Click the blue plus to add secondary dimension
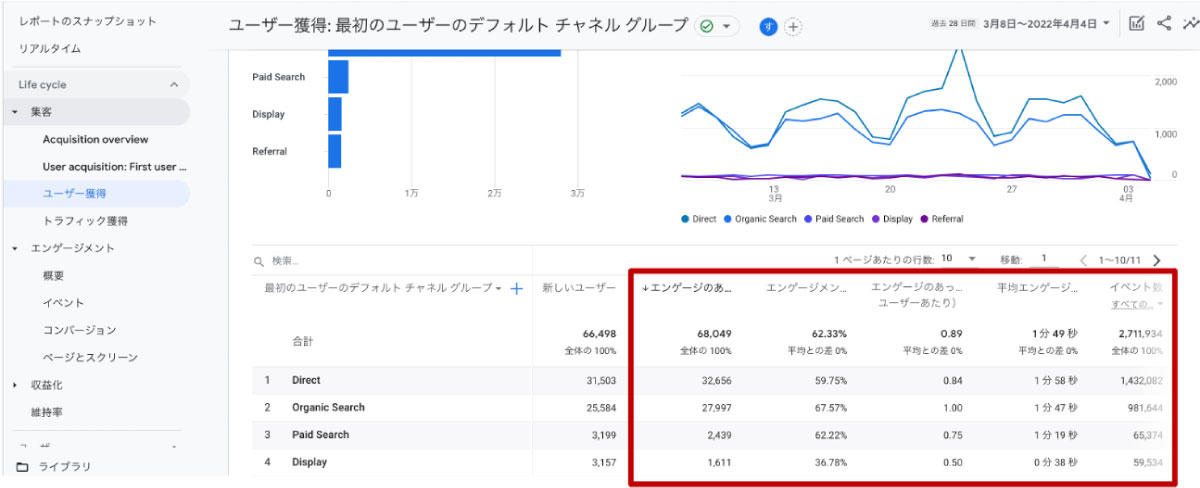The image size is (1200, 488). coord(517,288)
